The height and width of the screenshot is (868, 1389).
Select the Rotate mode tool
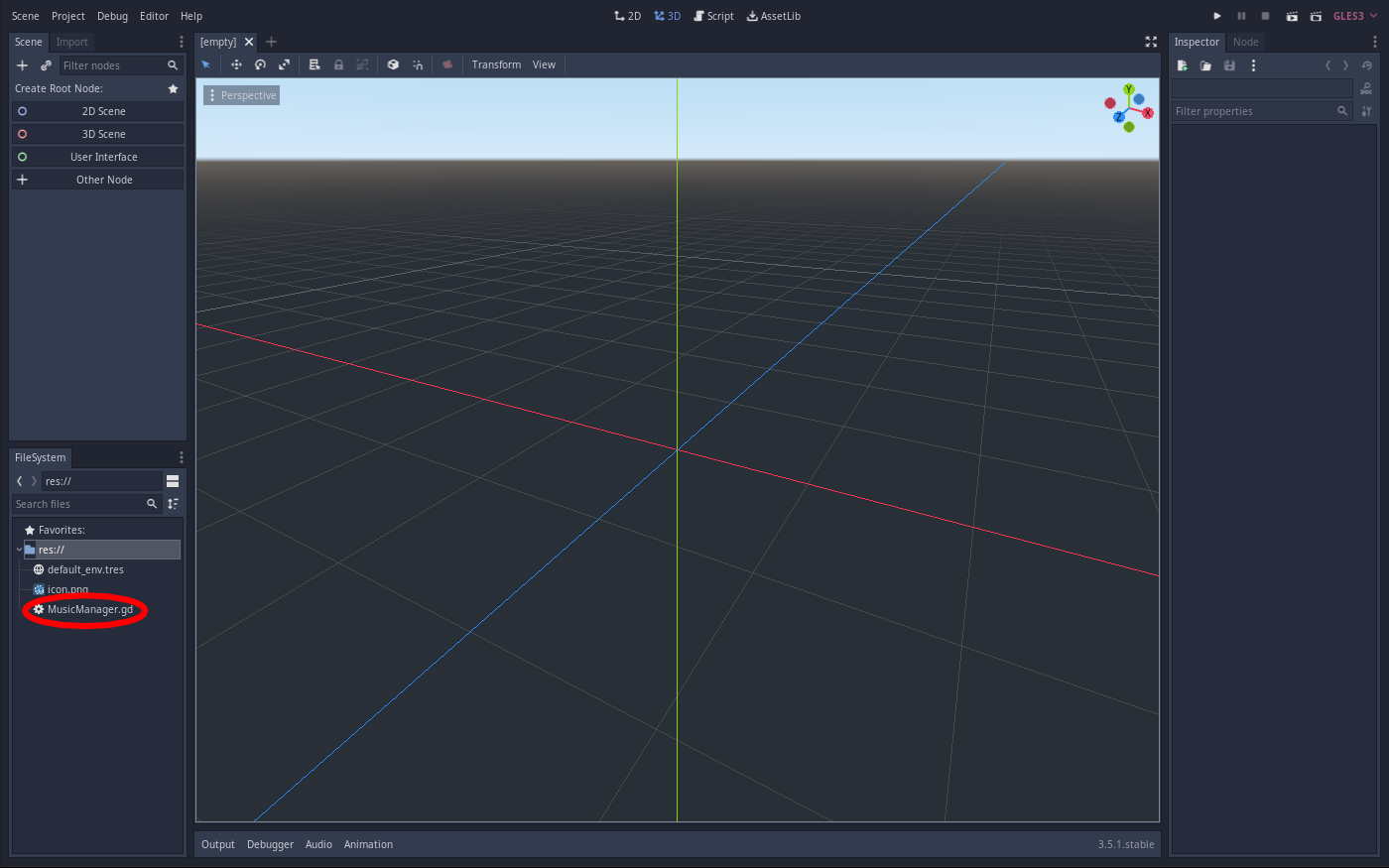[260, 64]
